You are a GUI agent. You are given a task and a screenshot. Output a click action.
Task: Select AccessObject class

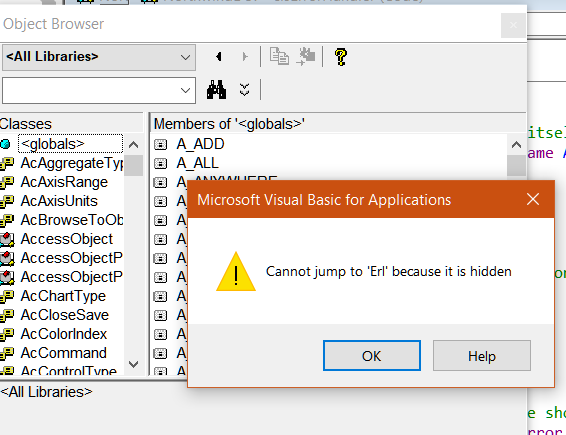click(x=66, y=239)
